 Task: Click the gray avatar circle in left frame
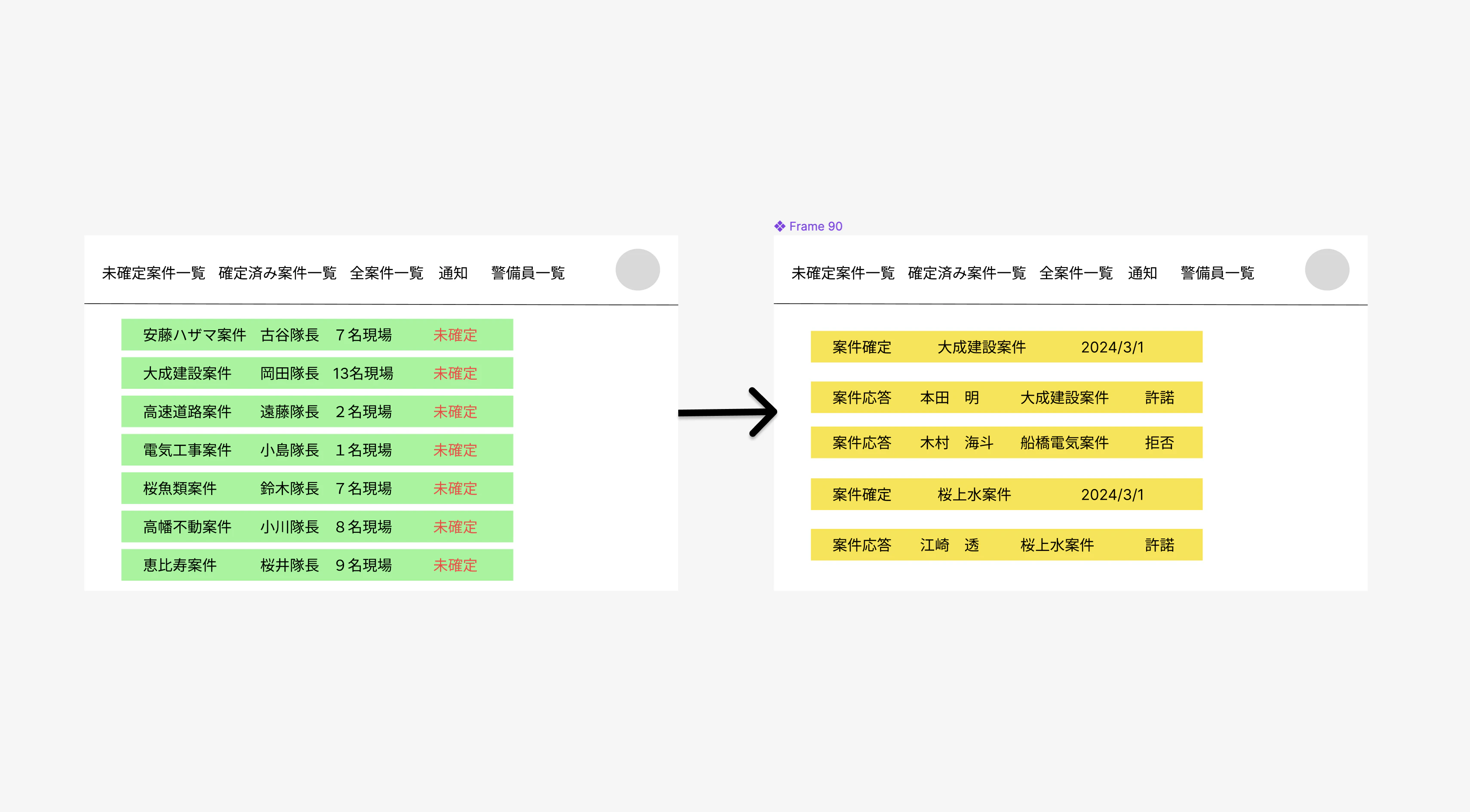(637, 269)
